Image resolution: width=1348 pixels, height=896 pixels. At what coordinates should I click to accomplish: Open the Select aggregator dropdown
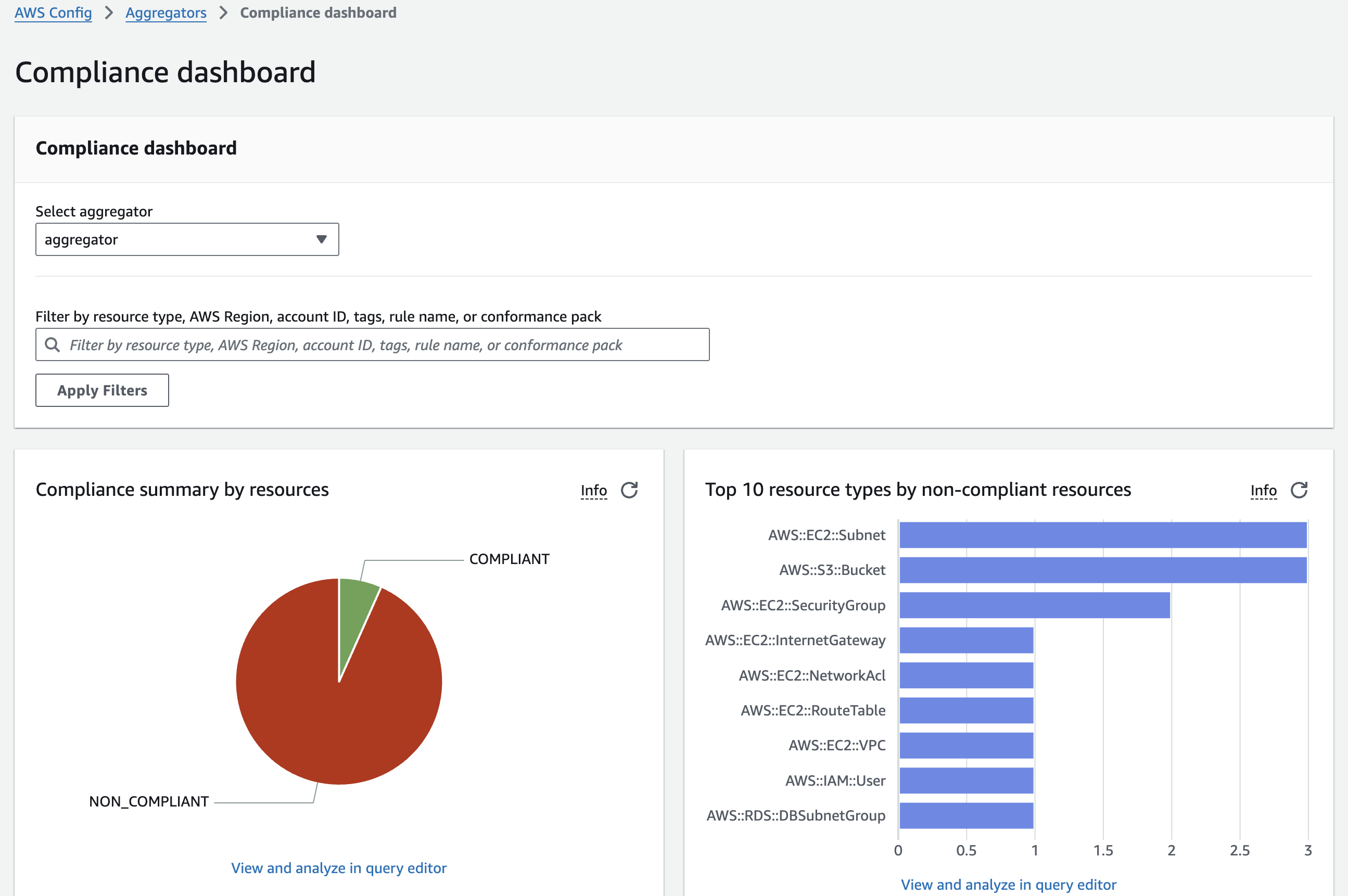187,239
